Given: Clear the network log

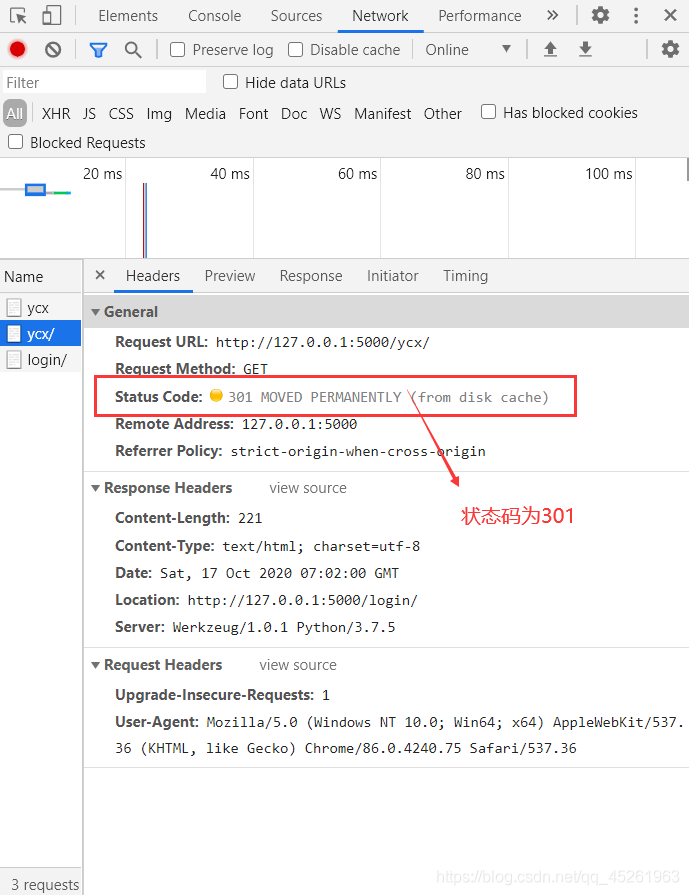Looking at the screenshot, I should 53,50.
